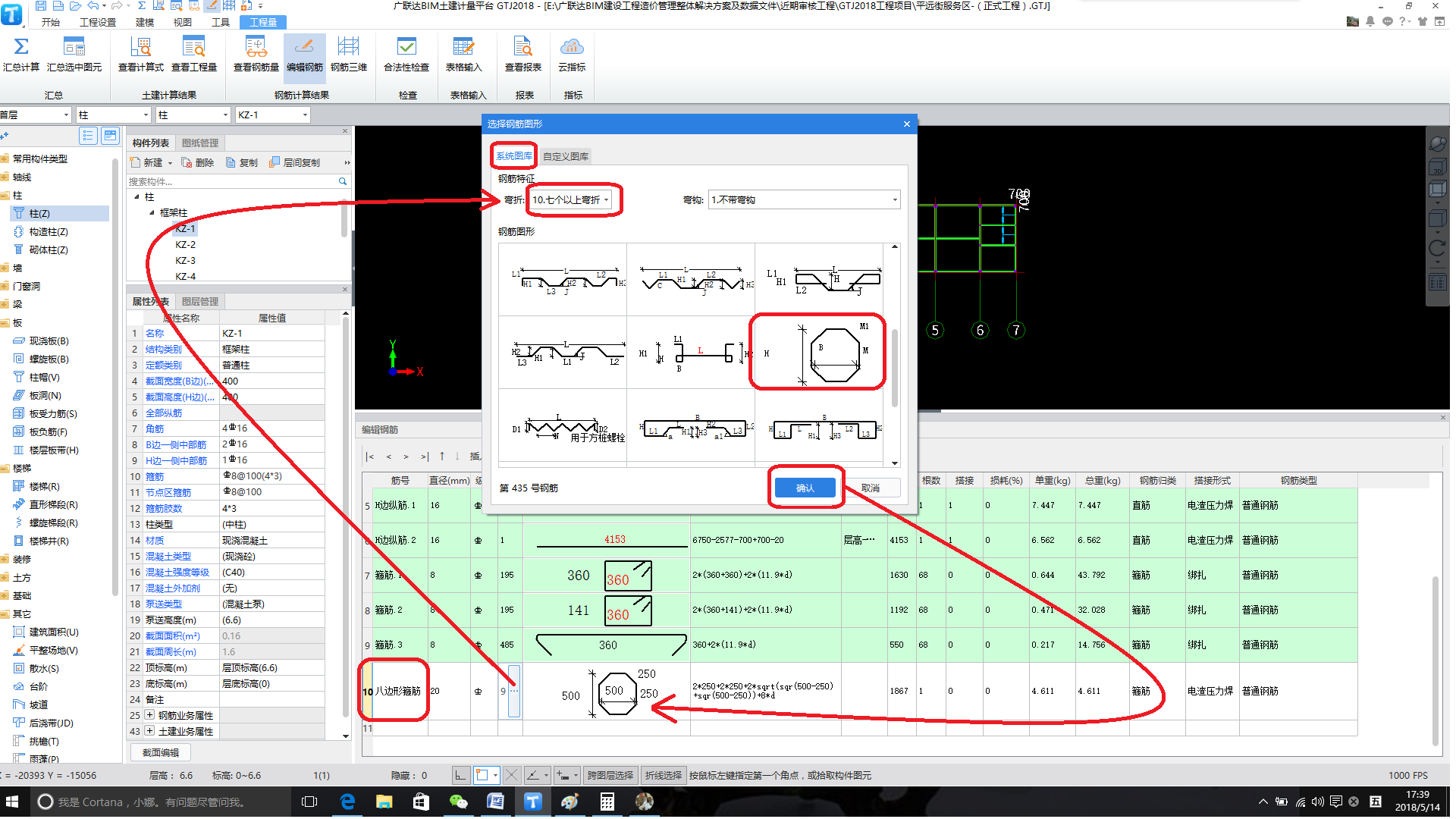Click the 截面编辑 button

tap(161, 752)
